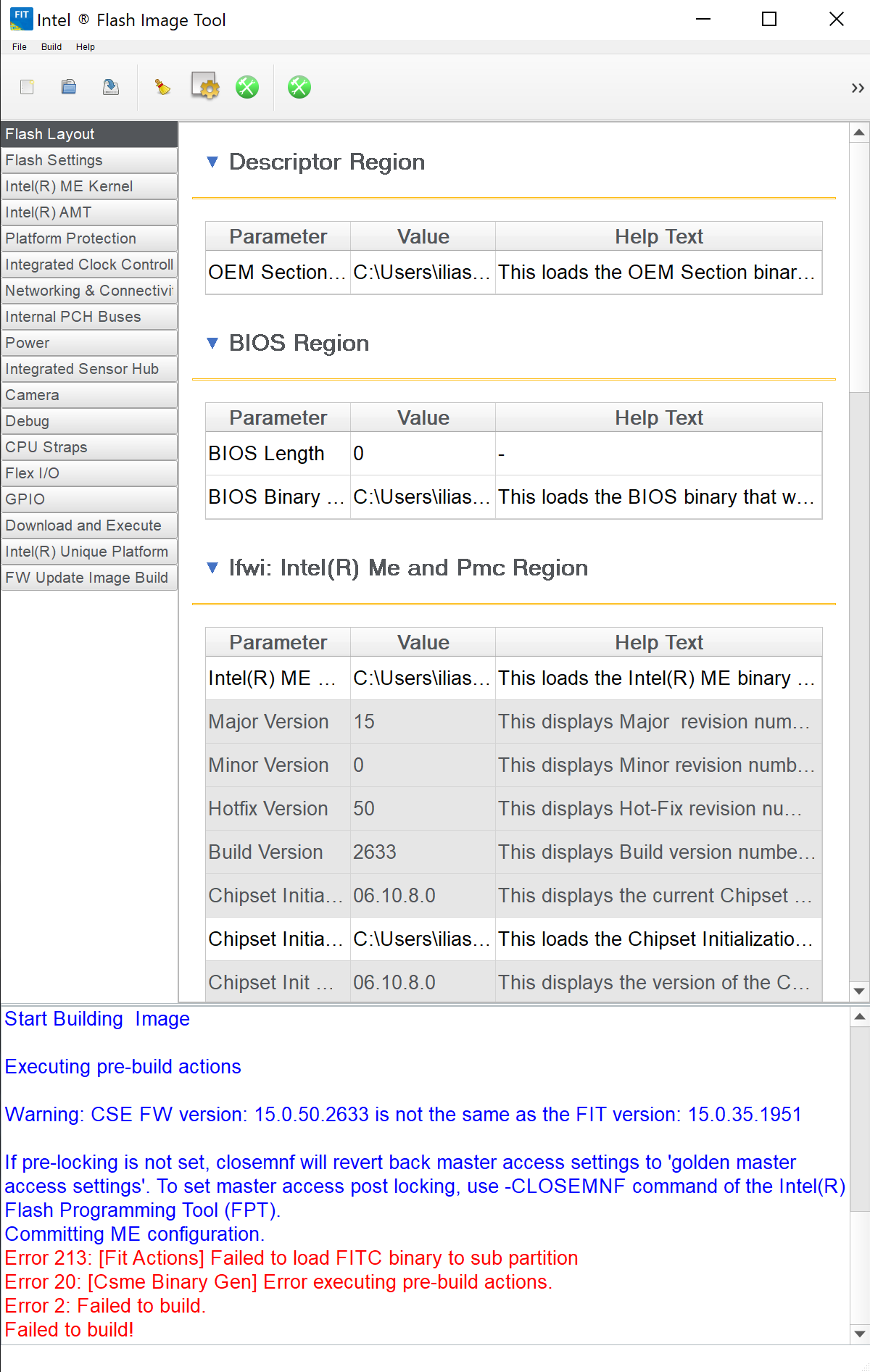Click 'BIOS Length' parameter cell
870x1372 pixels.
click(278, 454)
